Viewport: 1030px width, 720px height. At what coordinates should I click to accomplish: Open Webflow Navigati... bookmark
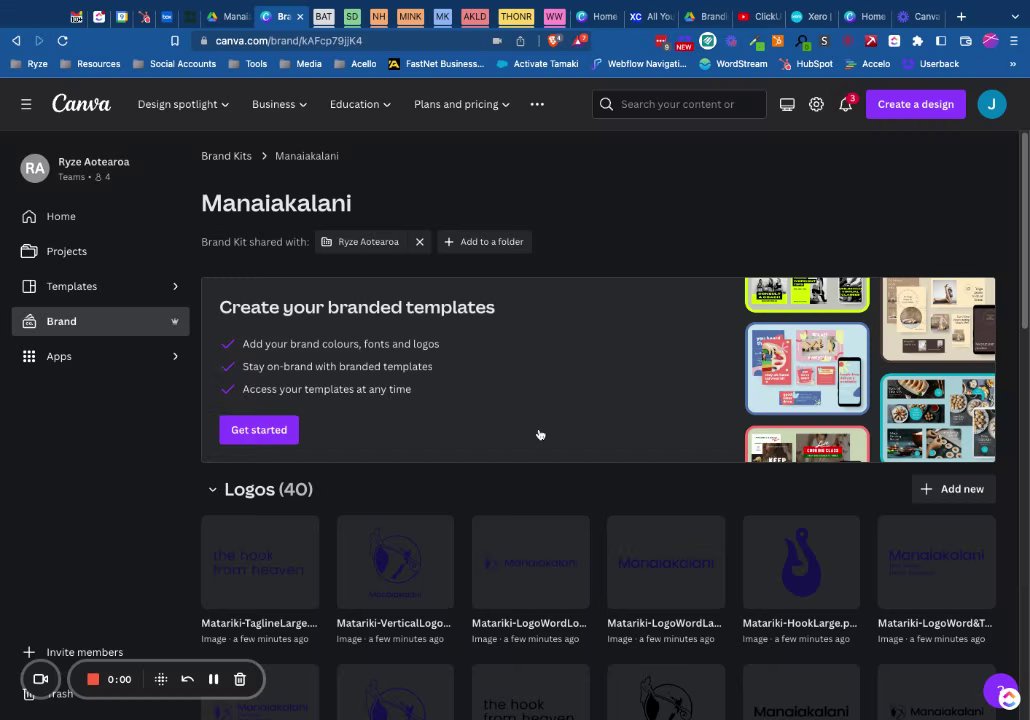pyautogui.click(x=639, y=64)
